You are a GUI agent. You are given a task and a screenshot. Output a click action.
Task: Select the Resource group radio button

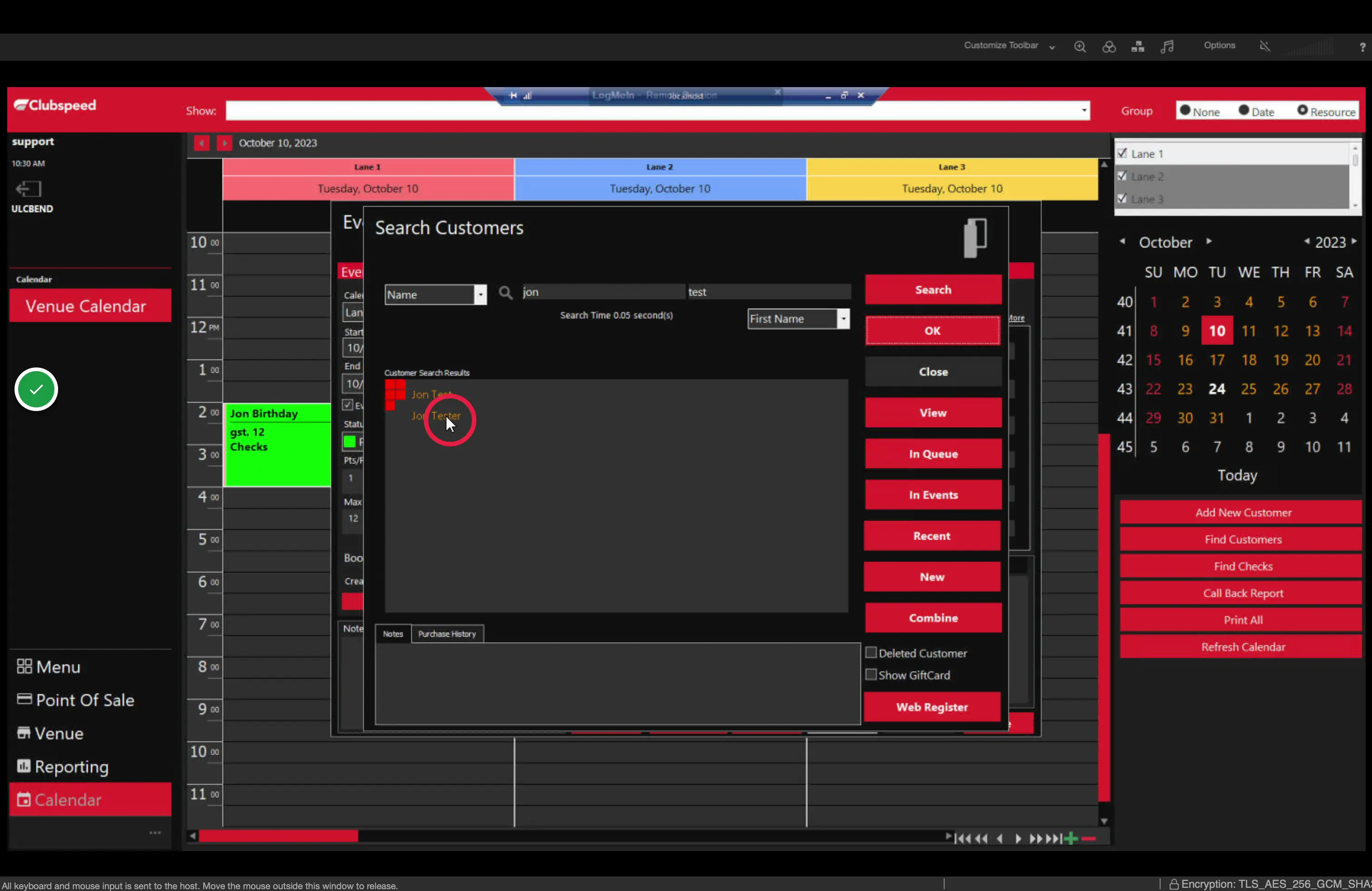coord(1302,111)
